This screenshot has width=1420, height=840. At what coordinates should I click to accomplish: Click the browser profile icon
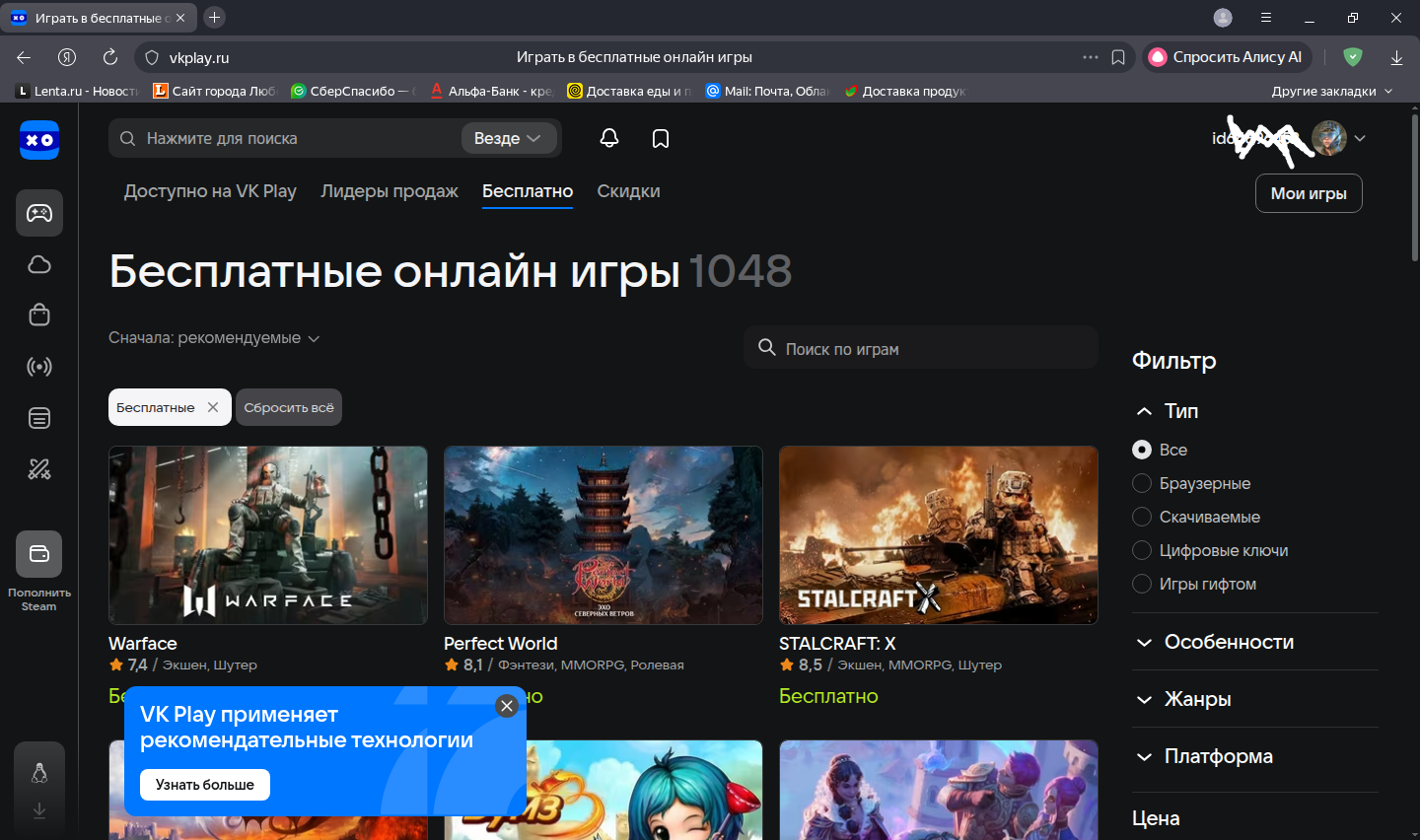click(1223, 18)
